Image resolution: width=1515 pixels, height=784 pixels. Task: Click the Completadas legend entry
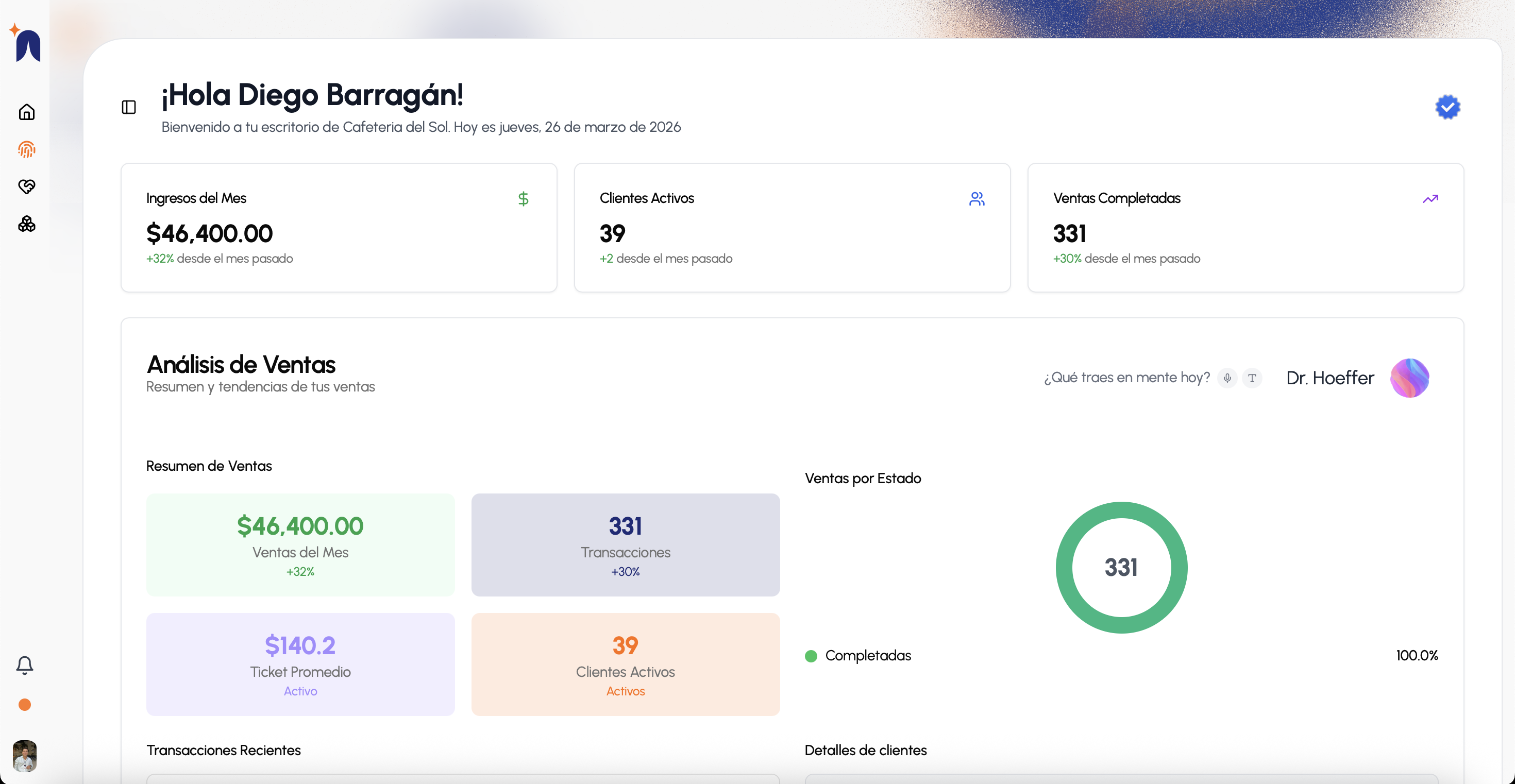867,655
